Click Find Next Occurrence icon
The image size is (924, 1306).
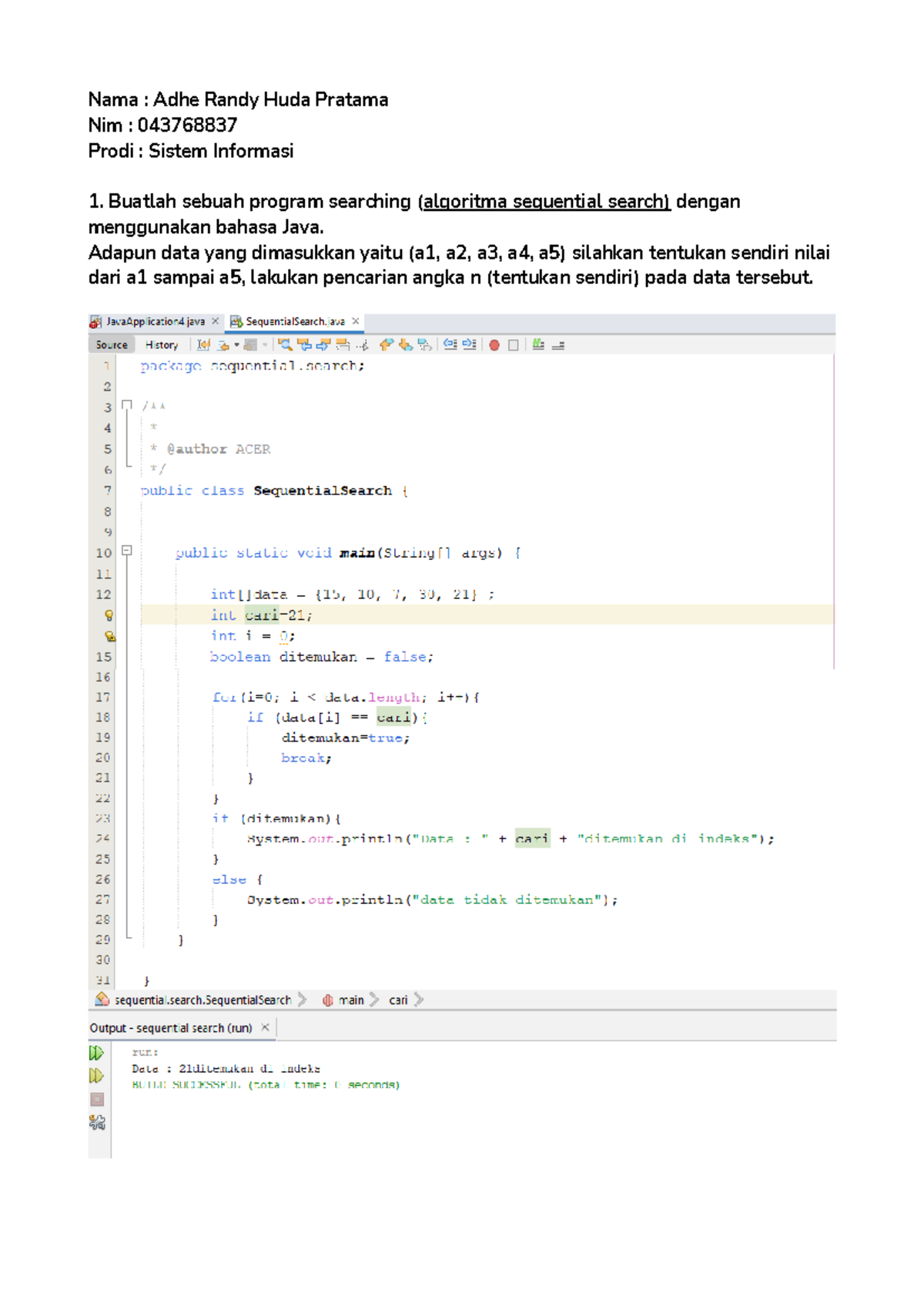[x=323, y=345]
